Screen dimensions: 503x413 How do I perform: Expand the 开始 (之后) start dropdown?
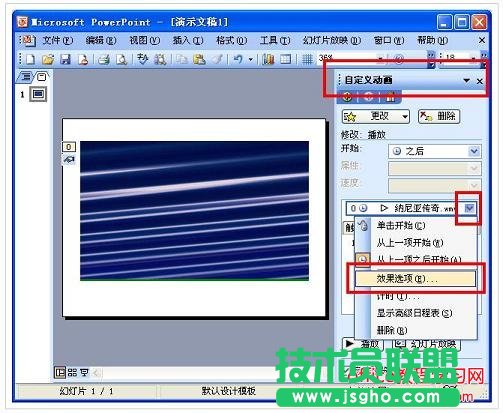[474, 151]
